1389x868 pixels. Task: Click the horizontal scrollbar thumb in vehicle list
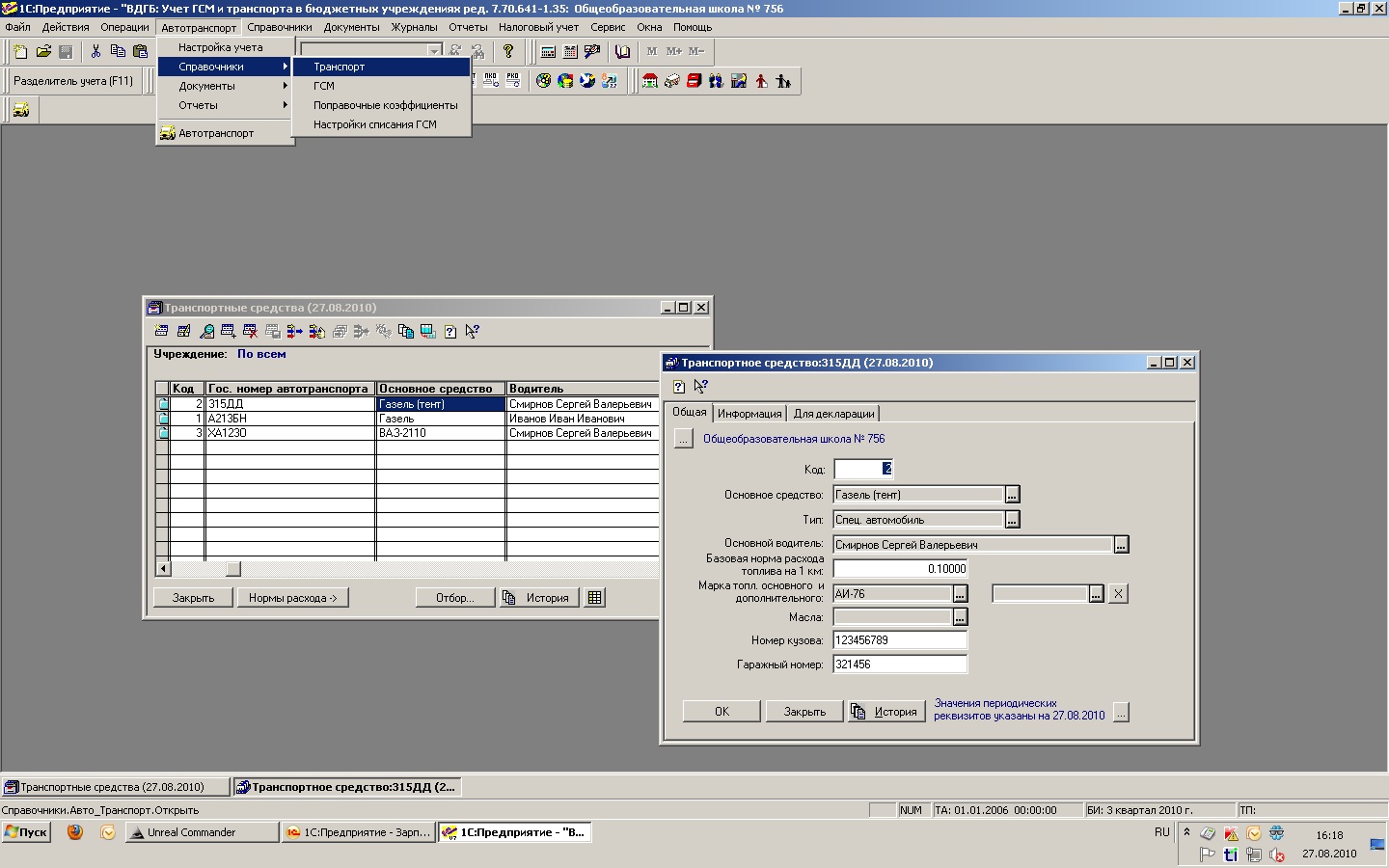point(232,569)
